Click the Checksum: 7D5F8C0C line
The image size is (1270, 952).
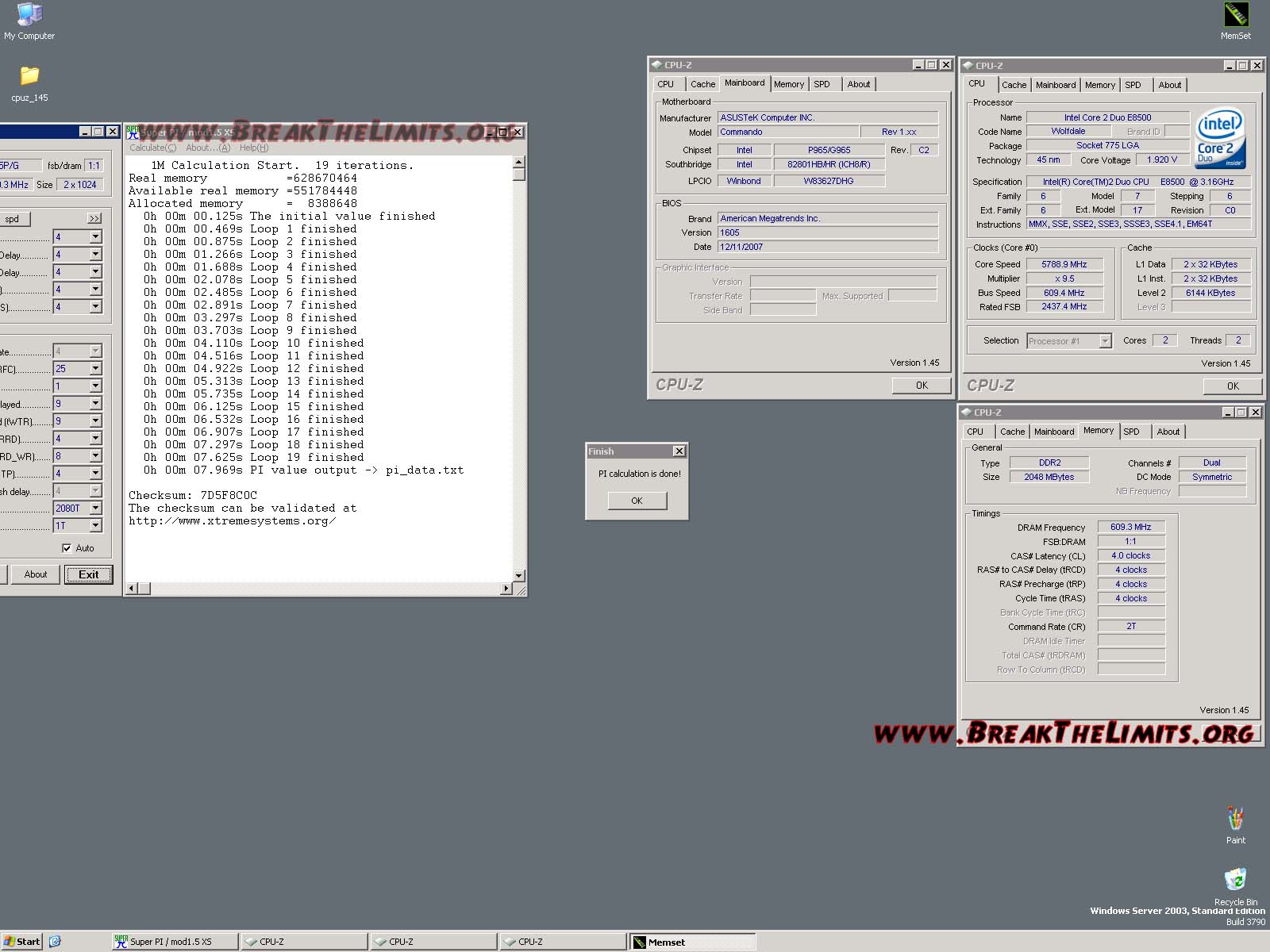(193, 495)
